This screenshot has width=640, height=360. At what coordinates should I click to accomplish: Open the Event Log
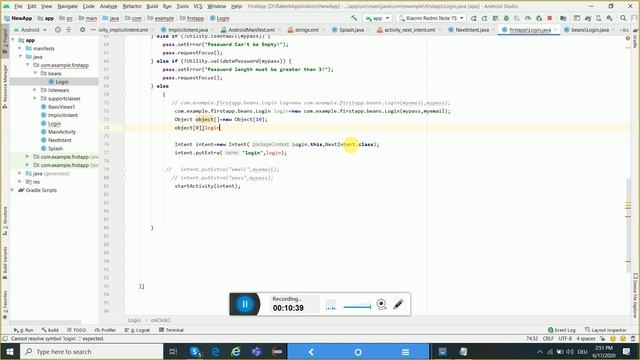point(562,330)
